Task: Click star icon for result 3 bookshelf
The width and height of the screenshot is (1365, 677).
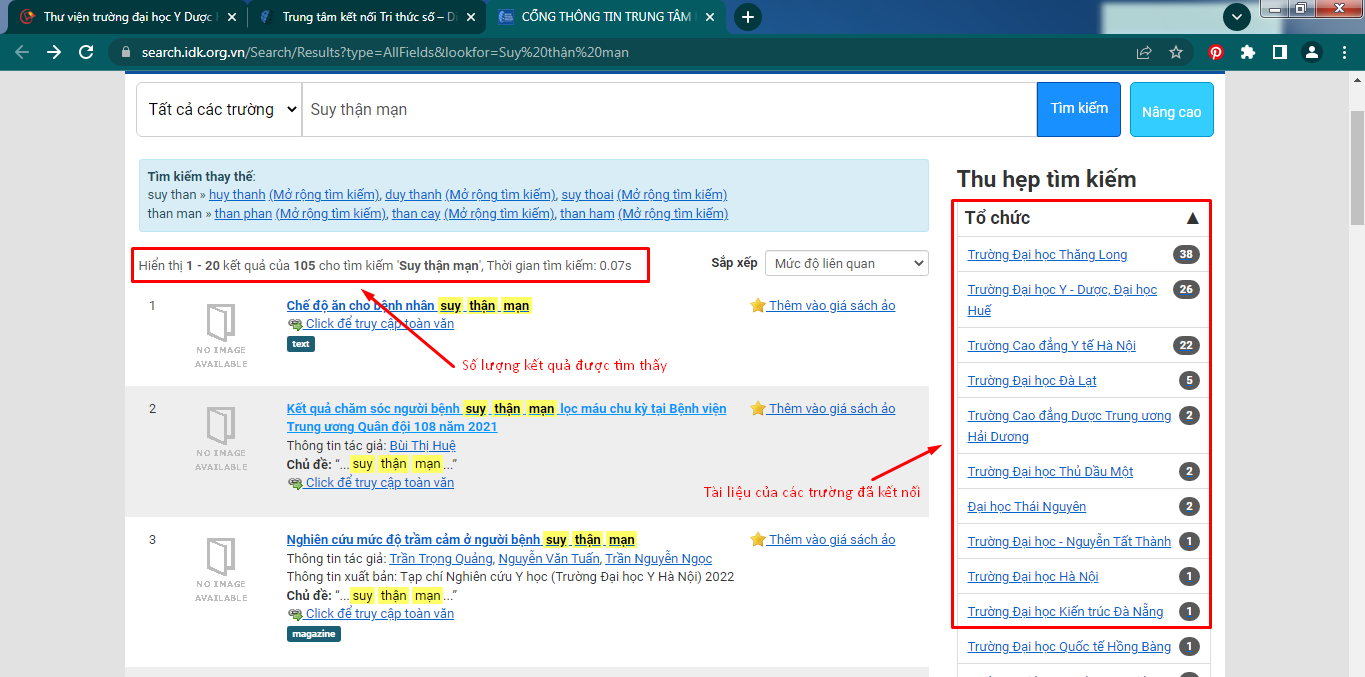Action: (x=757, y=540)
